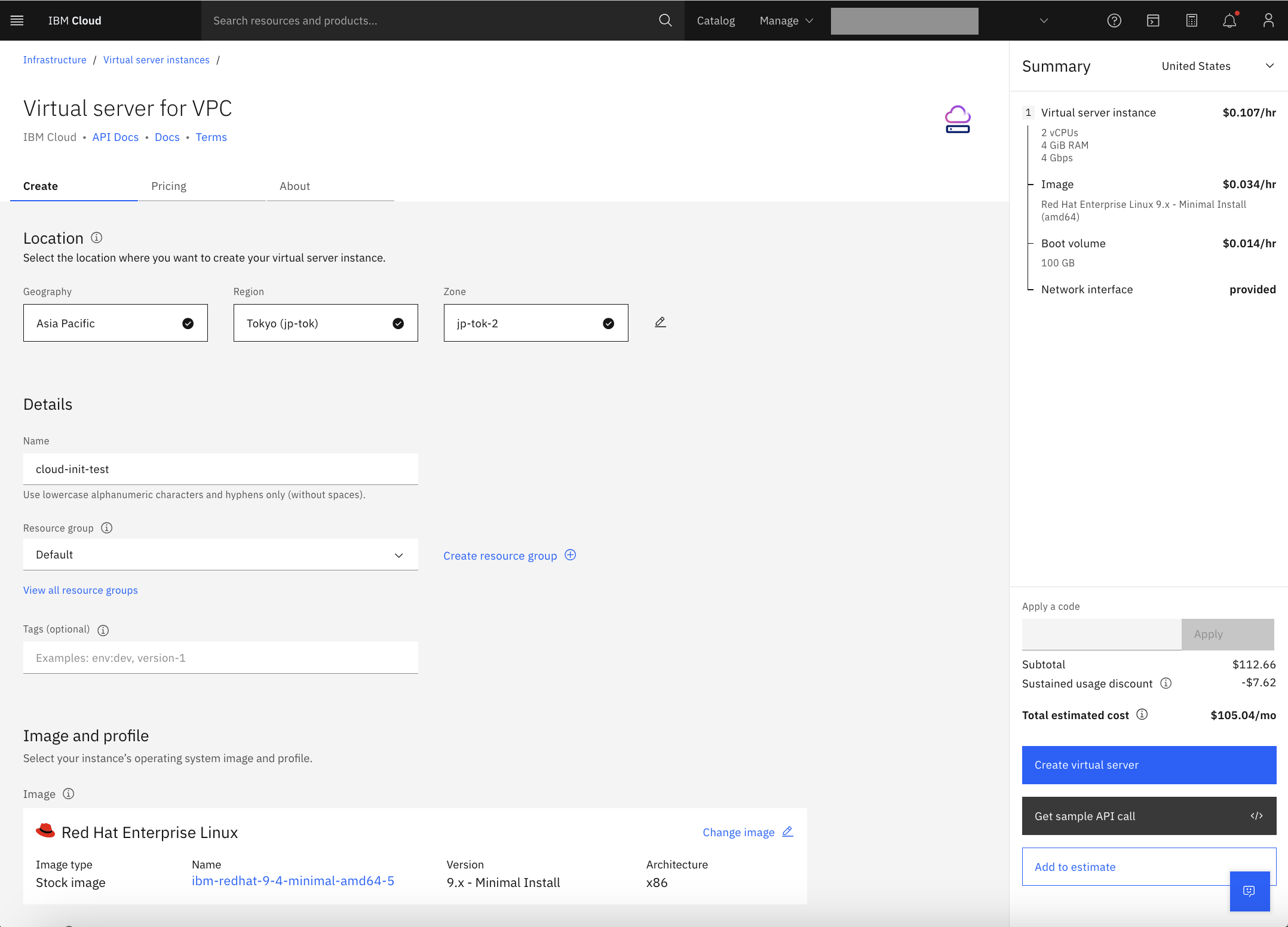This screenshot has width=1288, height=927.
Task: Expand the Manage menu dropdown
Action: click(786, 20)
